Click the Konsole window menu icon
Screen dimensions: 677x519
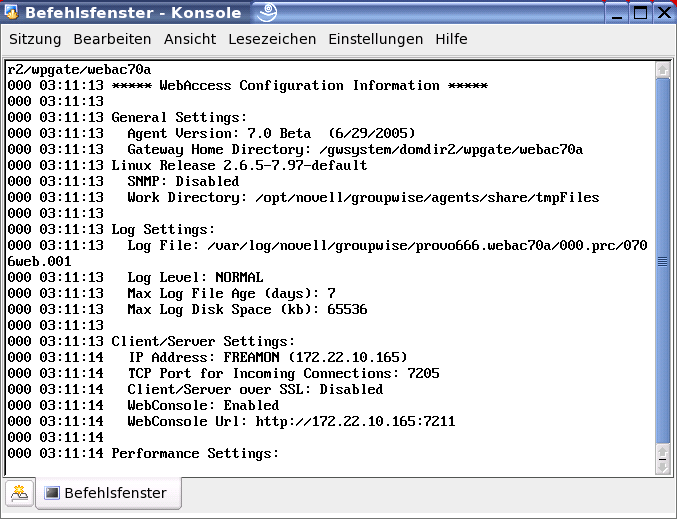(x=11, y=12)
